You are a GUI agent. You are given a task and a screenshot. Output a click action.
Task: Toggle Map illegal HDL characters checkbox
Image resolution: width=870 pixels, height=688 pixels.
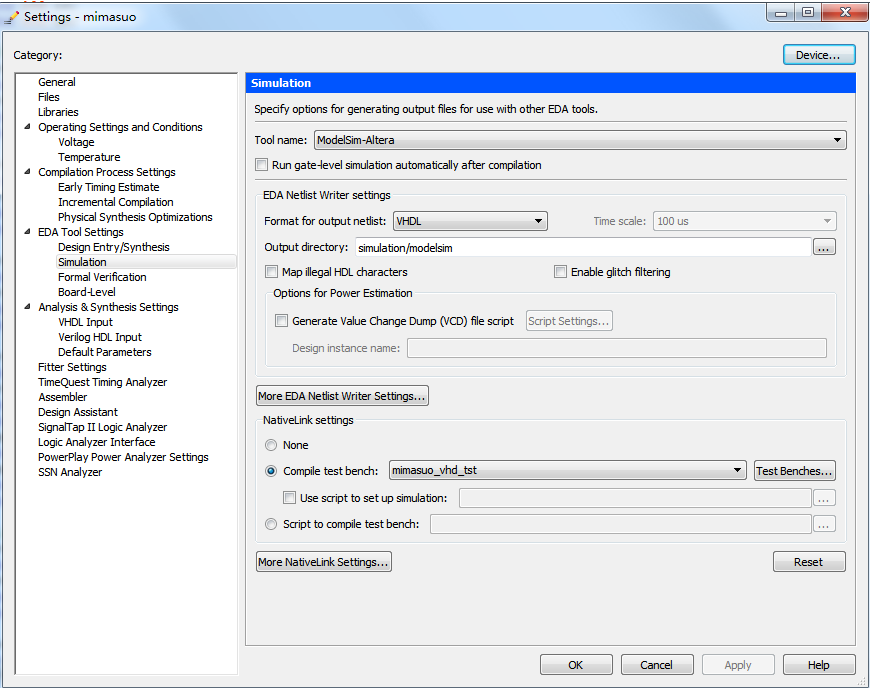pyautogui.click(x=271, y=272)
